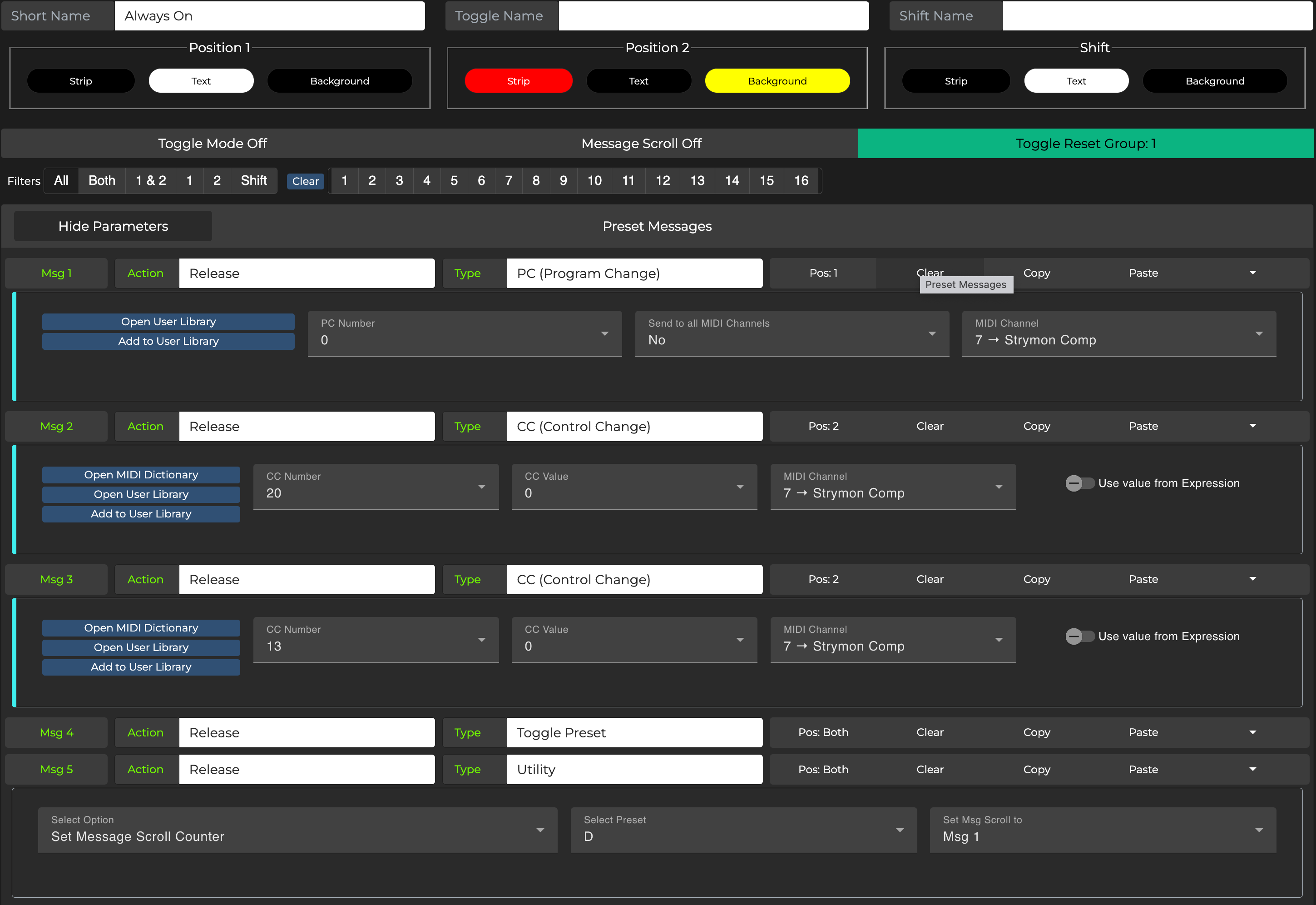The height and width of the screenshot is (905, 1316).
Task: Open PC Number dropdown in Msg 1
Action: click(x=464, y=333)
